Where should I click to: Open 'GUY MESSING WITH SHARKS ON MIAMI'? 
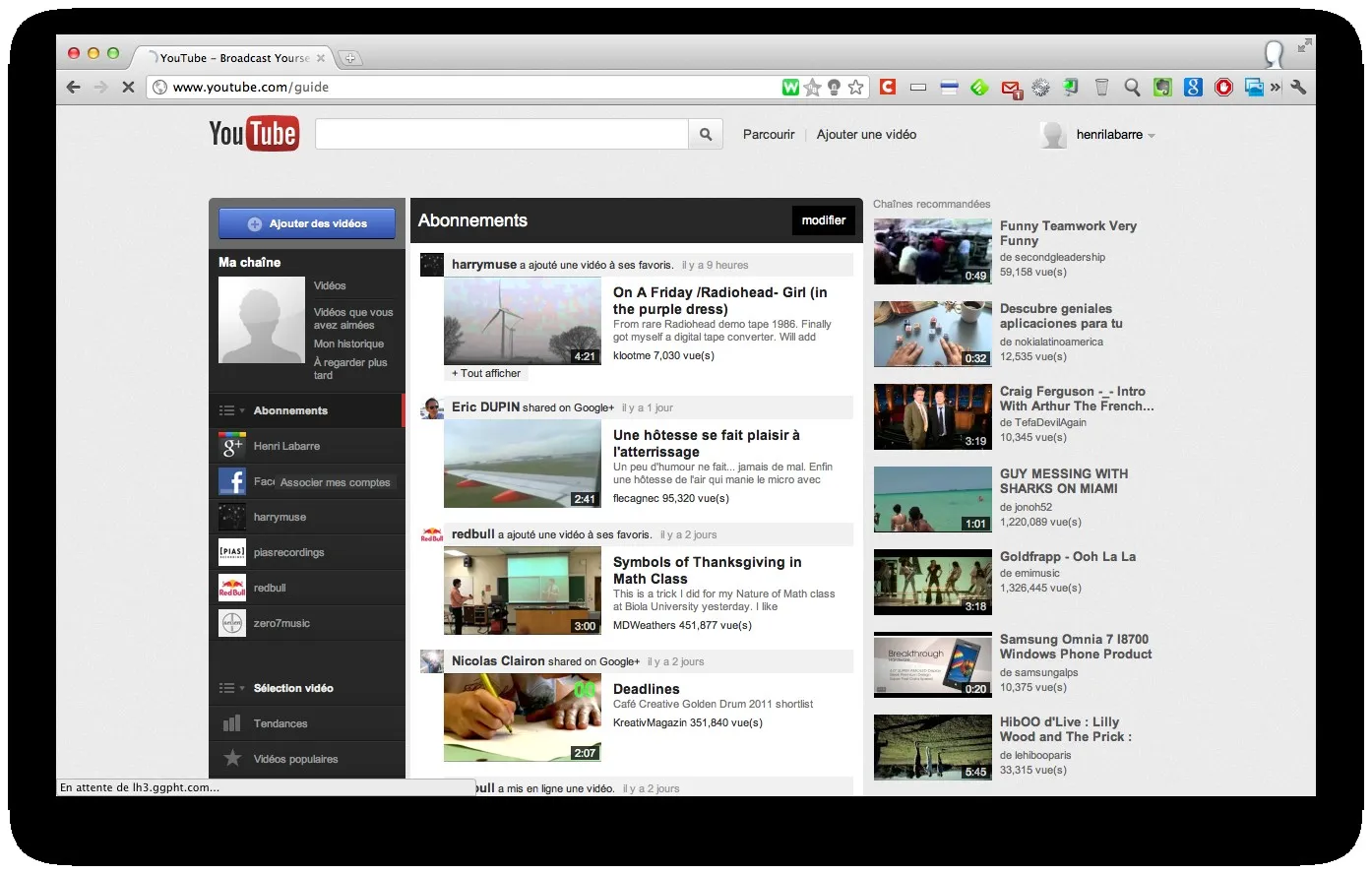coord(1064,481)
